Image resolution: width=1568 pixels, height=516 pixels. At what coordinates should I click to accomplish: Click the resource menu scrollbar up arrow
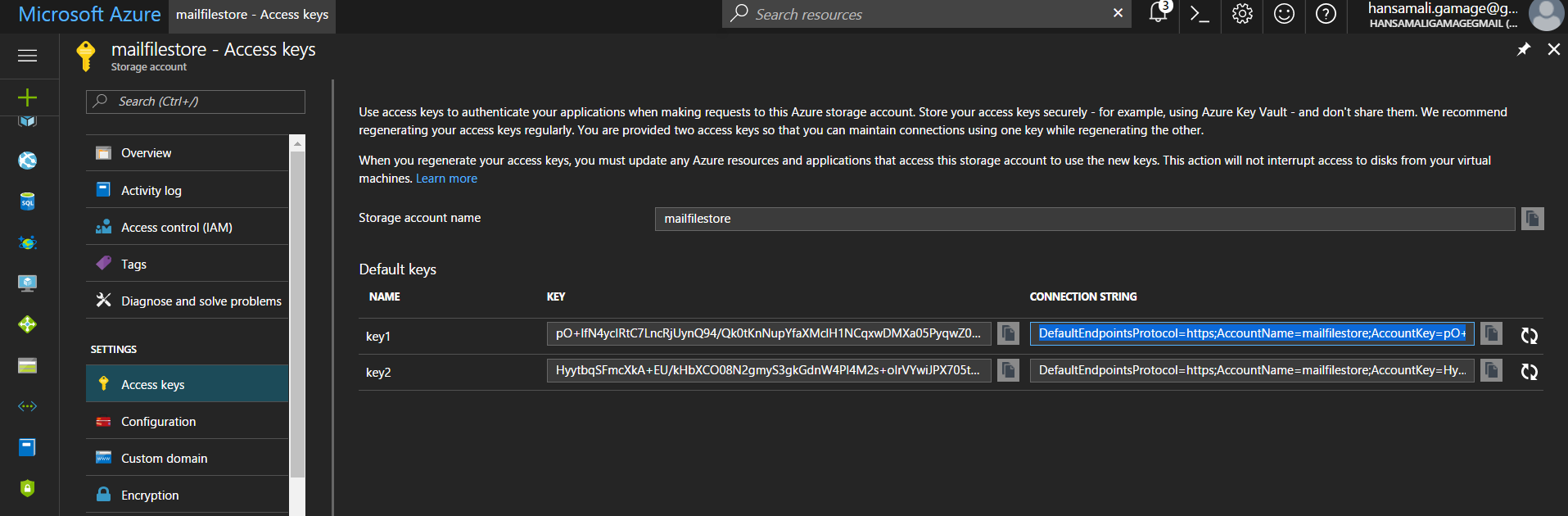pyautogui.click(x=297, y=143)
